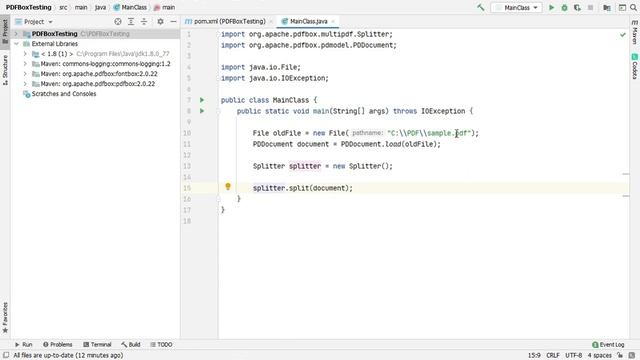Open the Problems tool window tab

point(58,344)
